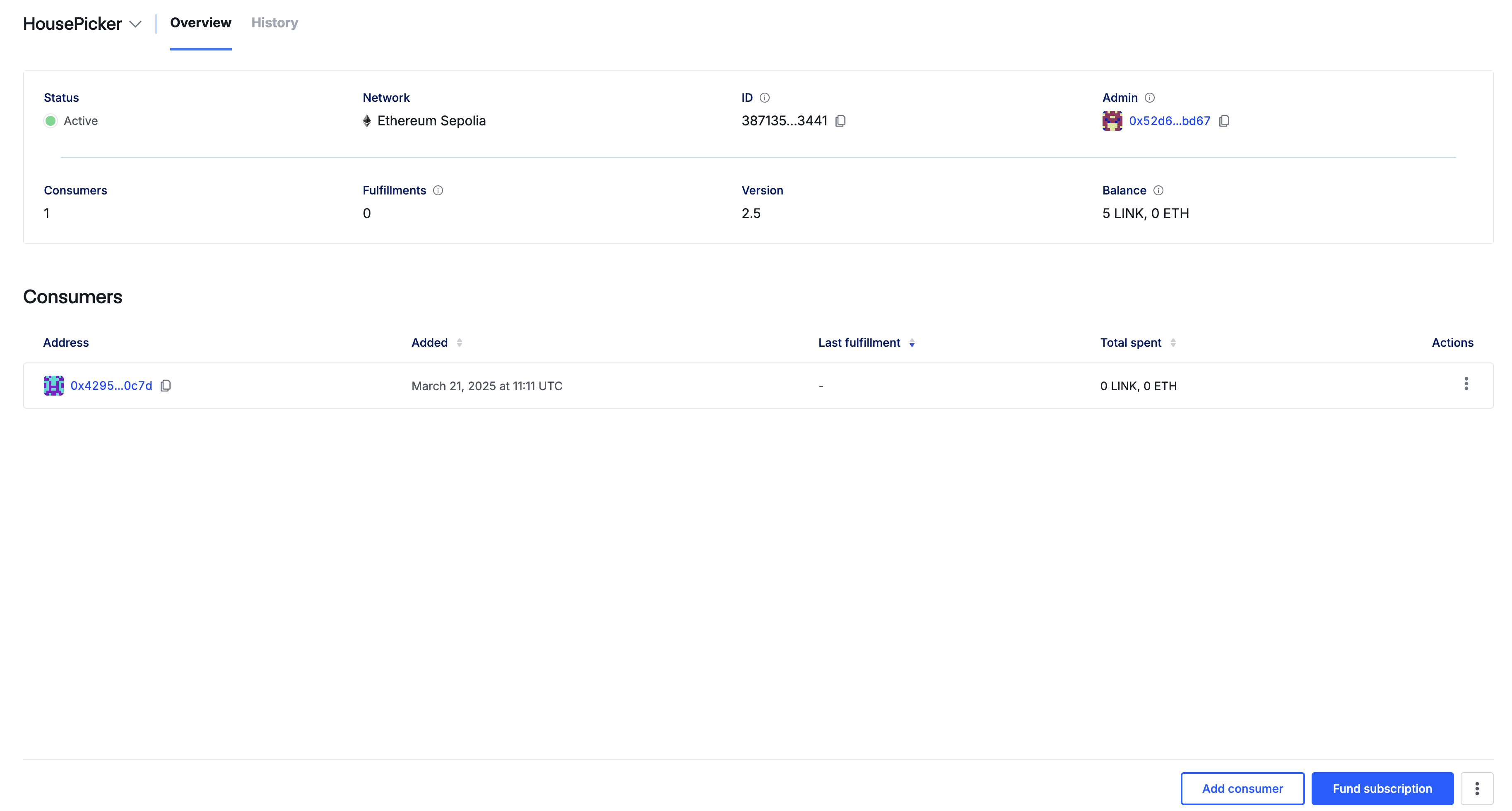The height and width of the screenshot is (811, 1512).
Task: Click the info icon next to ID
Action: click(764, 97)
